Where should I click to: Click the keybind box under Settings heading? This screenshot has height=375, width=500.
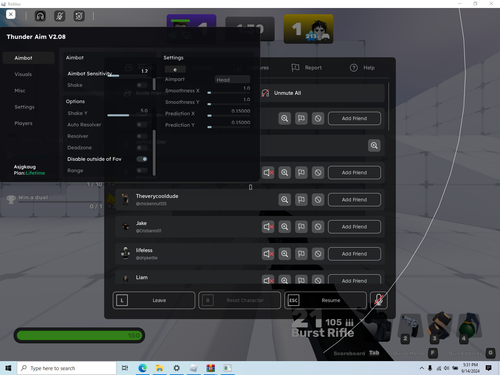175,69
